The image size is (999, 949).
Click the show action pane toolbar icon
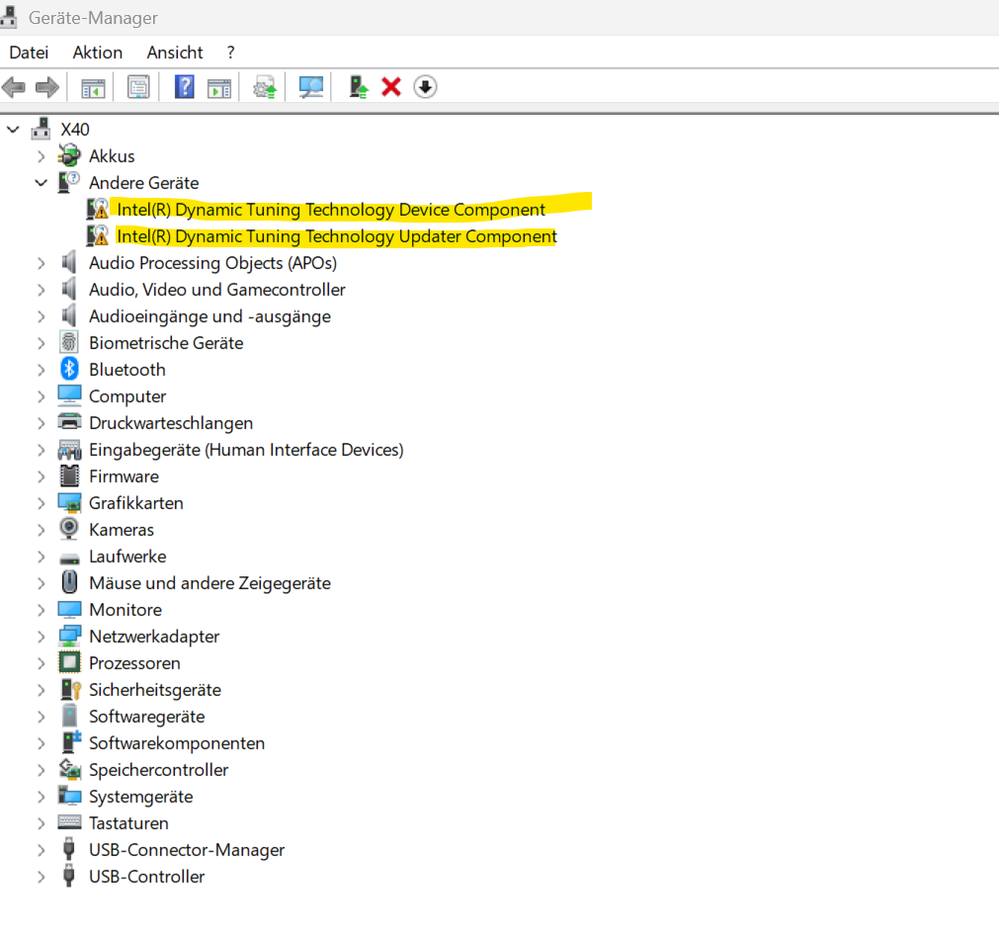pyautogui.click(x=221, y=86)
